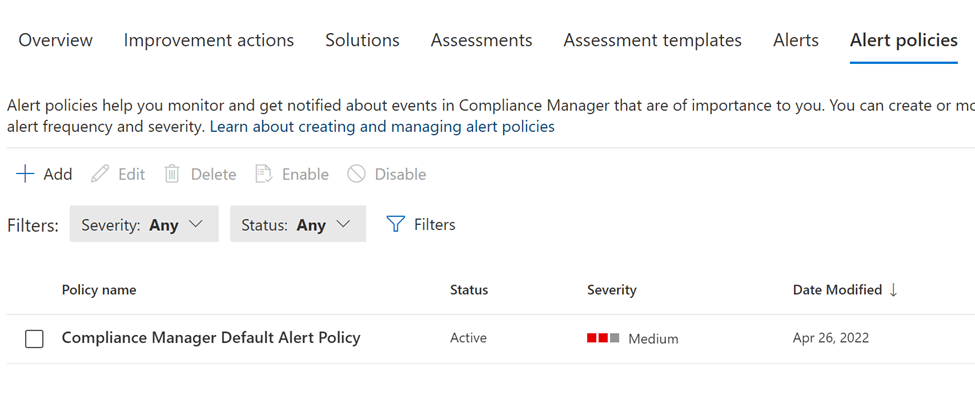Viewport: 975px width, 420px height.
Task: Sort by Policy name column header
Action: (x=99, y=290)
